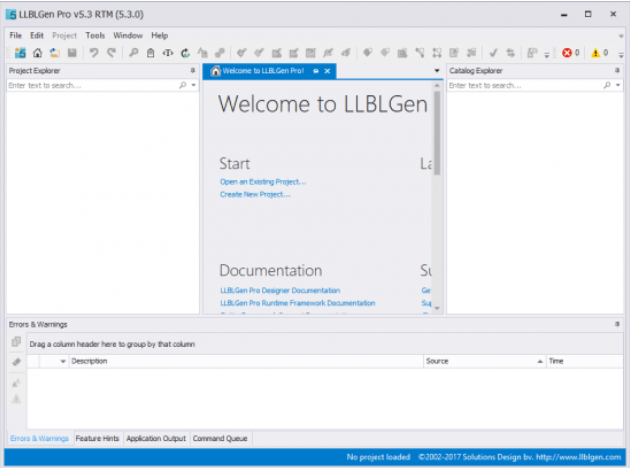Viewport: 630px width, 468px height.
Task: Click the No project loaded status text
Action: (378, 457)
